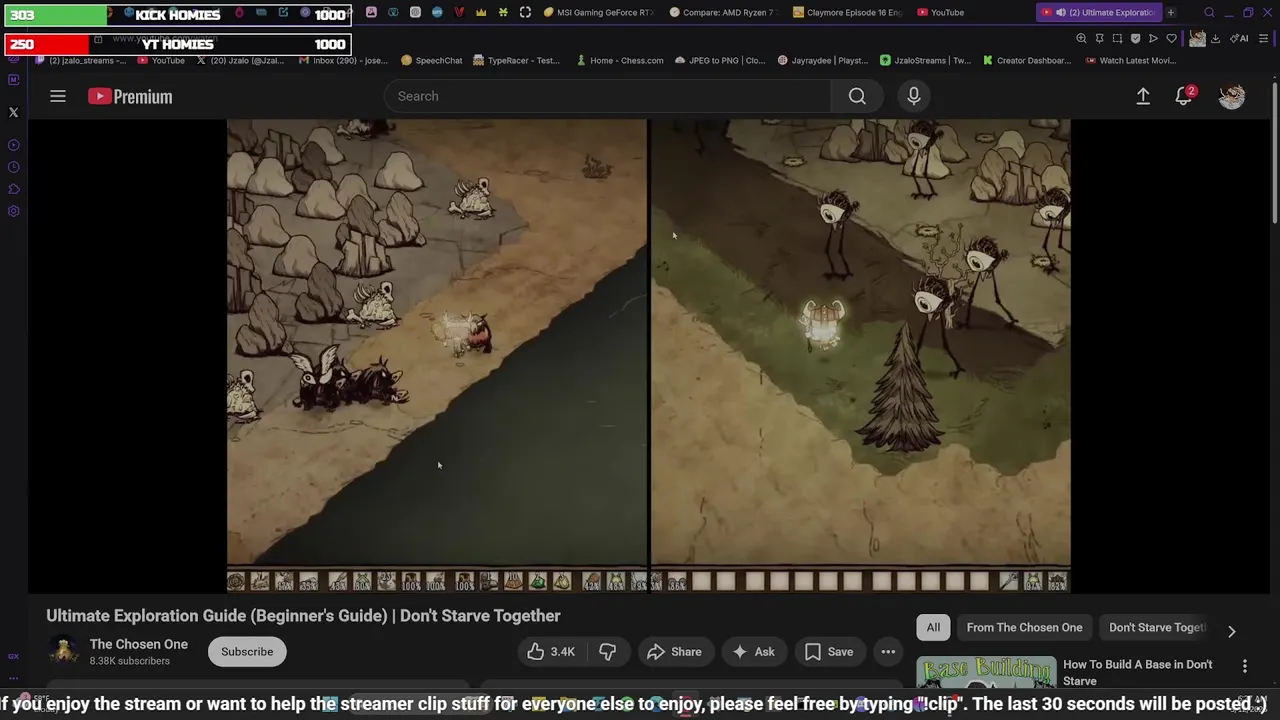Open the browser downloads icon

tap(1215, 39)
